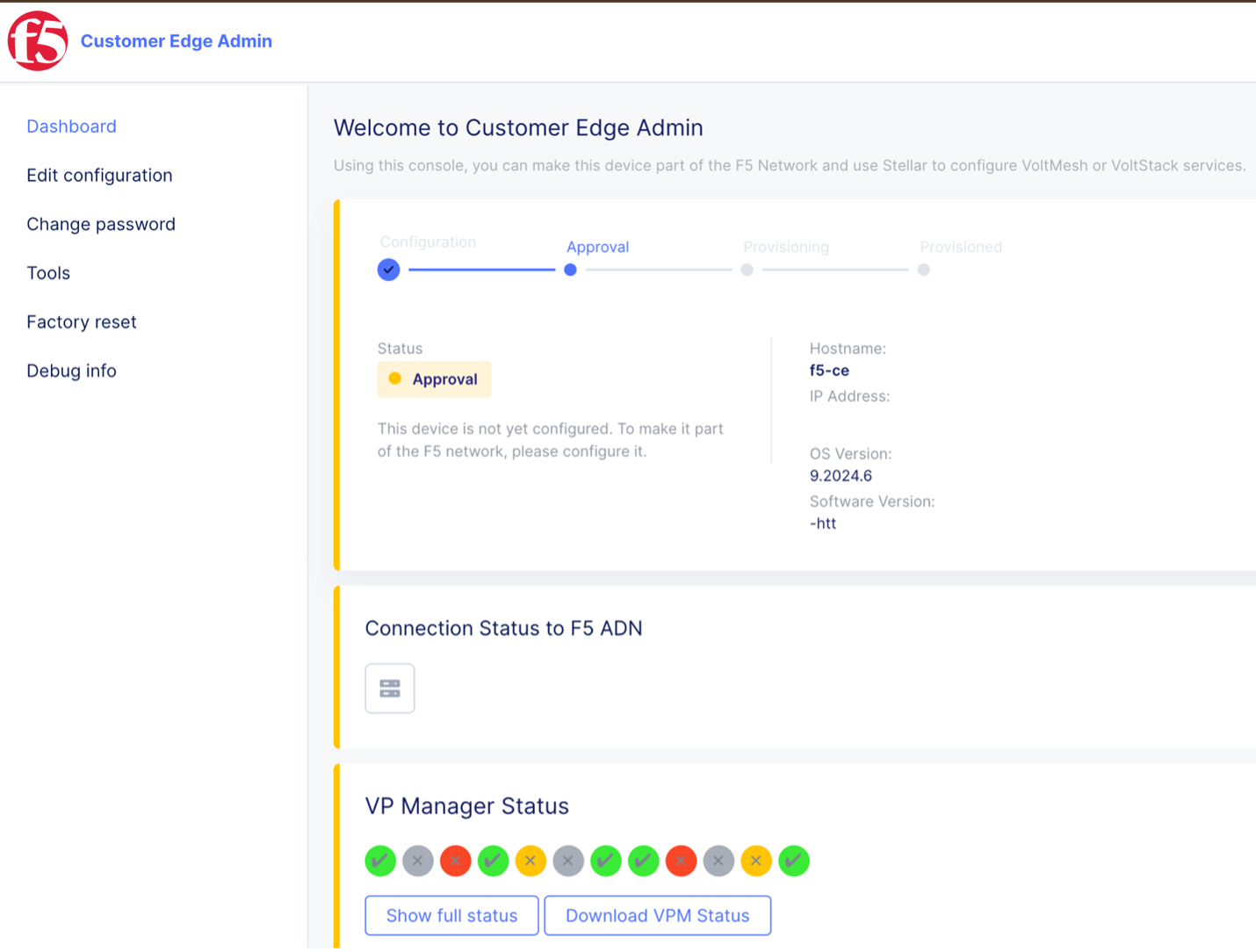Screen dimensions: 1256x952
Task: Open the Change password page
Action: [101, 224]
